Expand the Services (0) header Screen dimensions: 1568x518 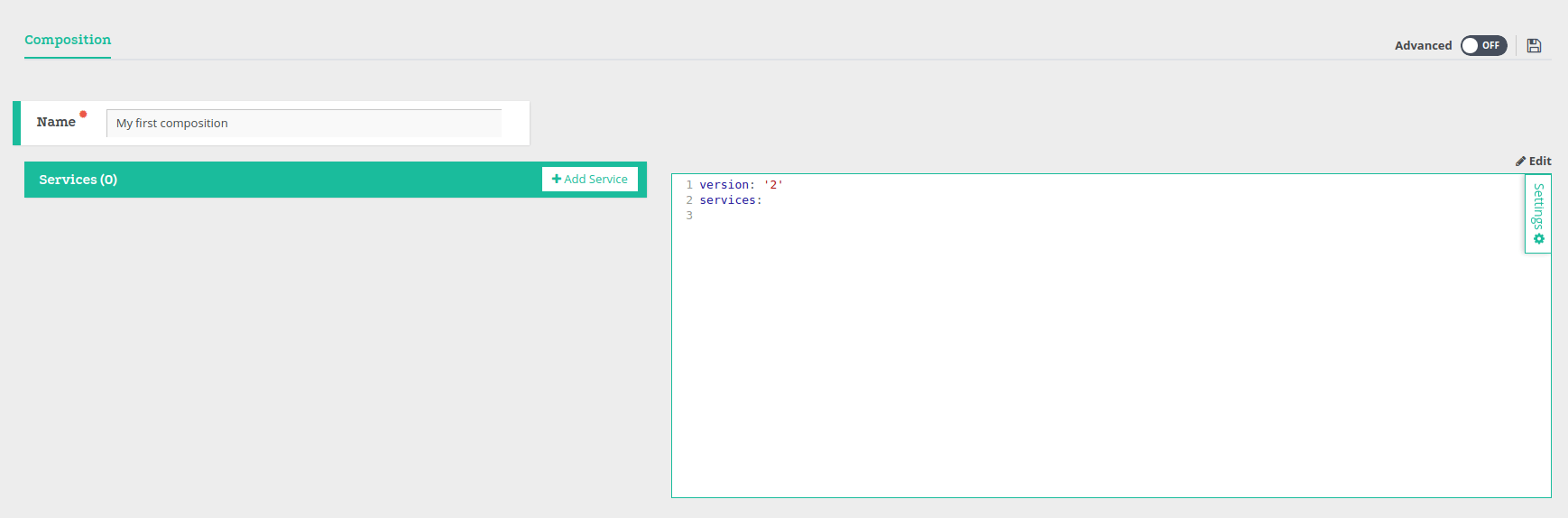[78, 180]
